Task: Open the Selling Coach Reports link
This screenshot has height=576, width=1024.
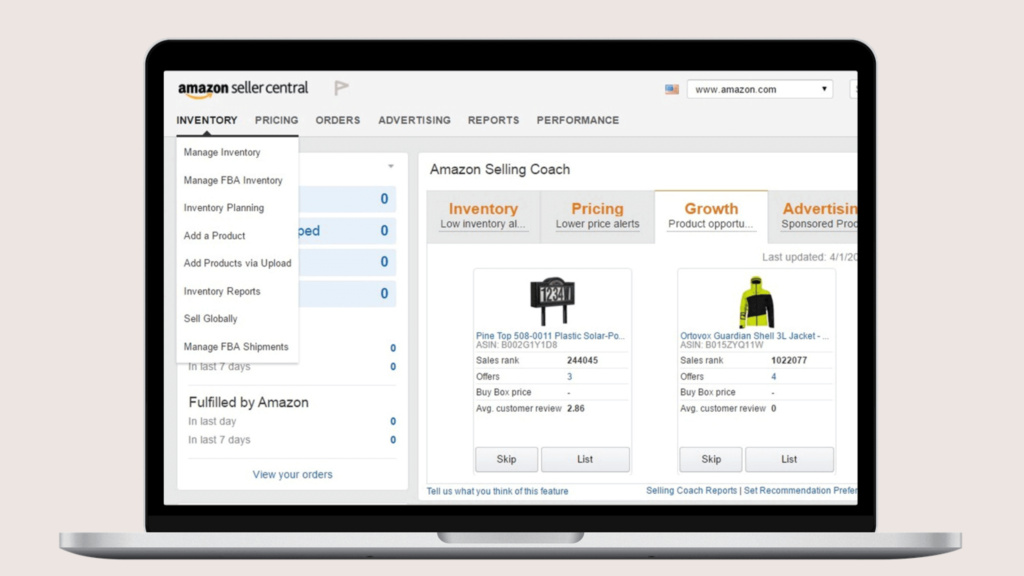Action: point(691,491)
